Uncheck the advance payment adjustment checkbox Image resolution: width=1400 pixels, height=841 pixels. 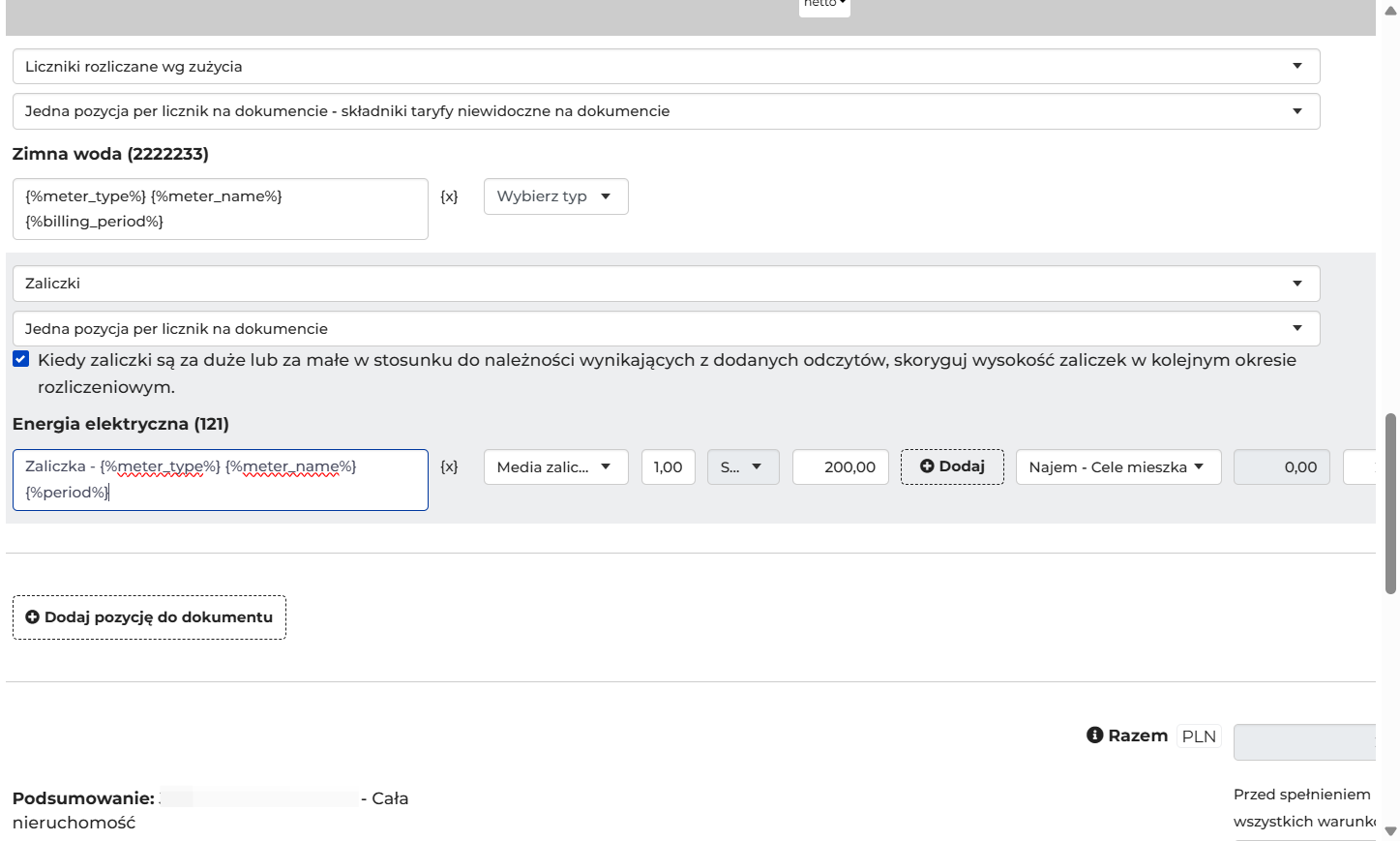(20, 359)
